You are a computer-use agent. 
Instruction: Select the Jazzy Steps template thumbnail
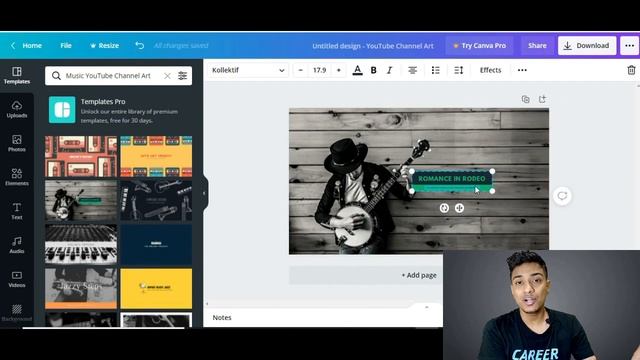(81, 289)
